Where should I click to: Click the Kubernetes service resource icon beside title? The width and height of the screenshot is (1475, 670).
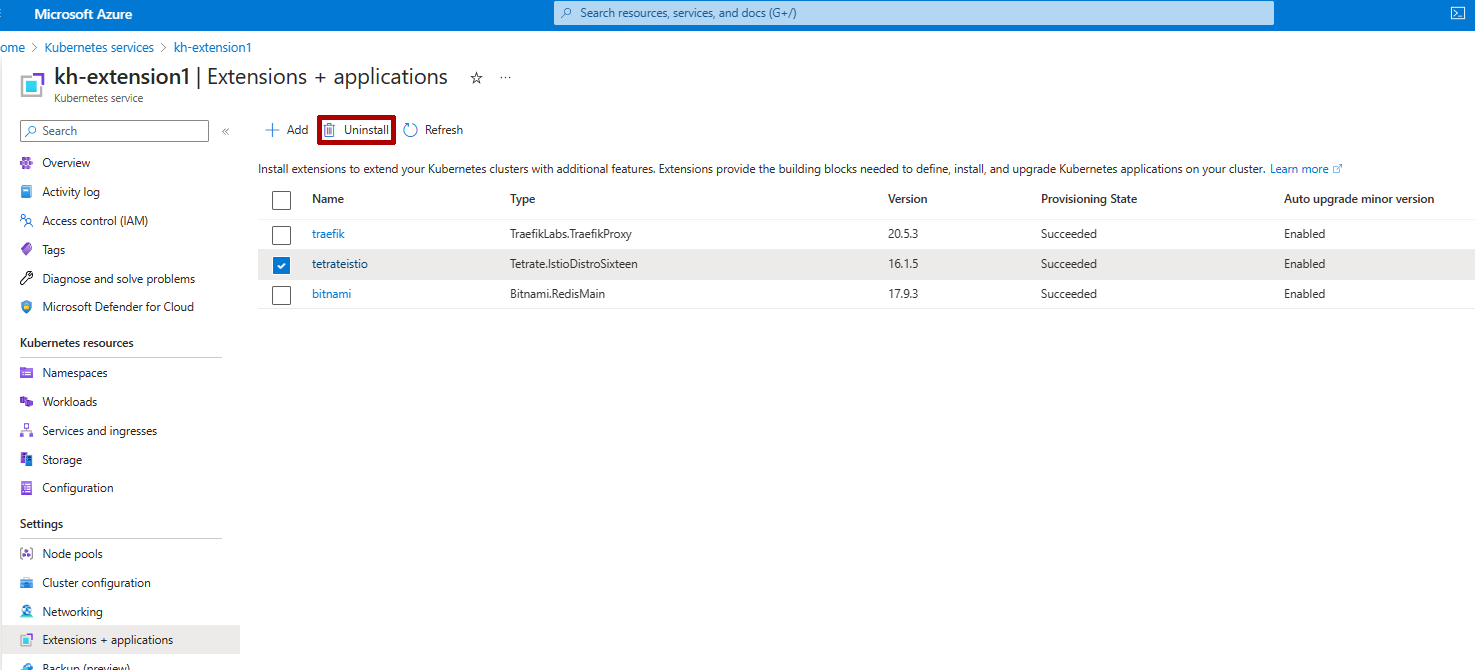(32, 84)
